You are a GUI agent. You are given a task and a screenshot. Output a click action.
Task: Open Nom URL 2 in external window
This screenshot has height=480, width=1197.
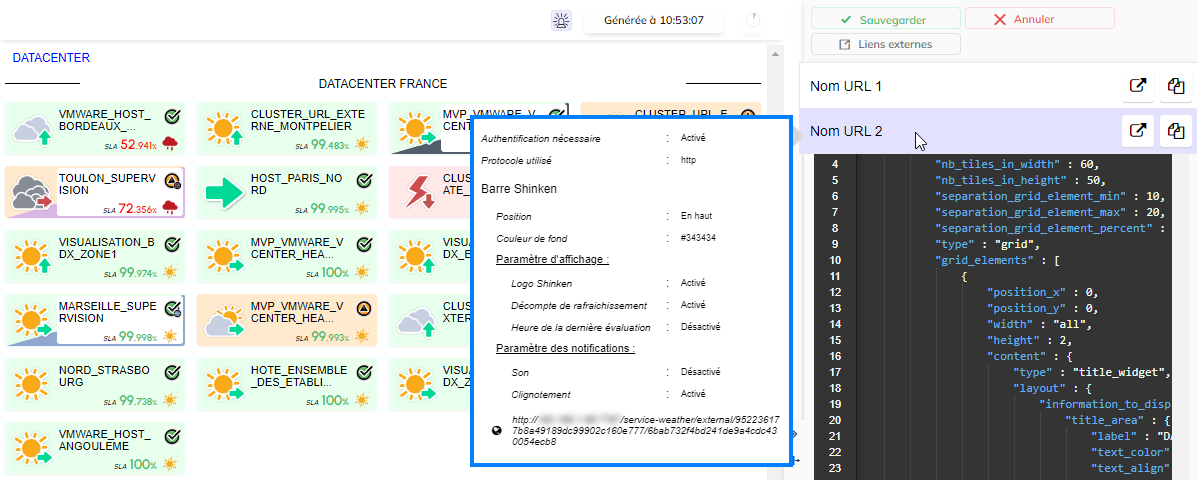(x=1137, y=130)
